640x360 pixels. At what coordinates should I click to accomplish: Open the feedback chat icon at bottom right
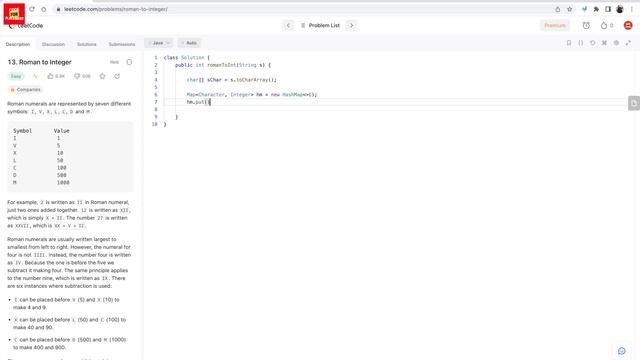(x=622, y=351)
